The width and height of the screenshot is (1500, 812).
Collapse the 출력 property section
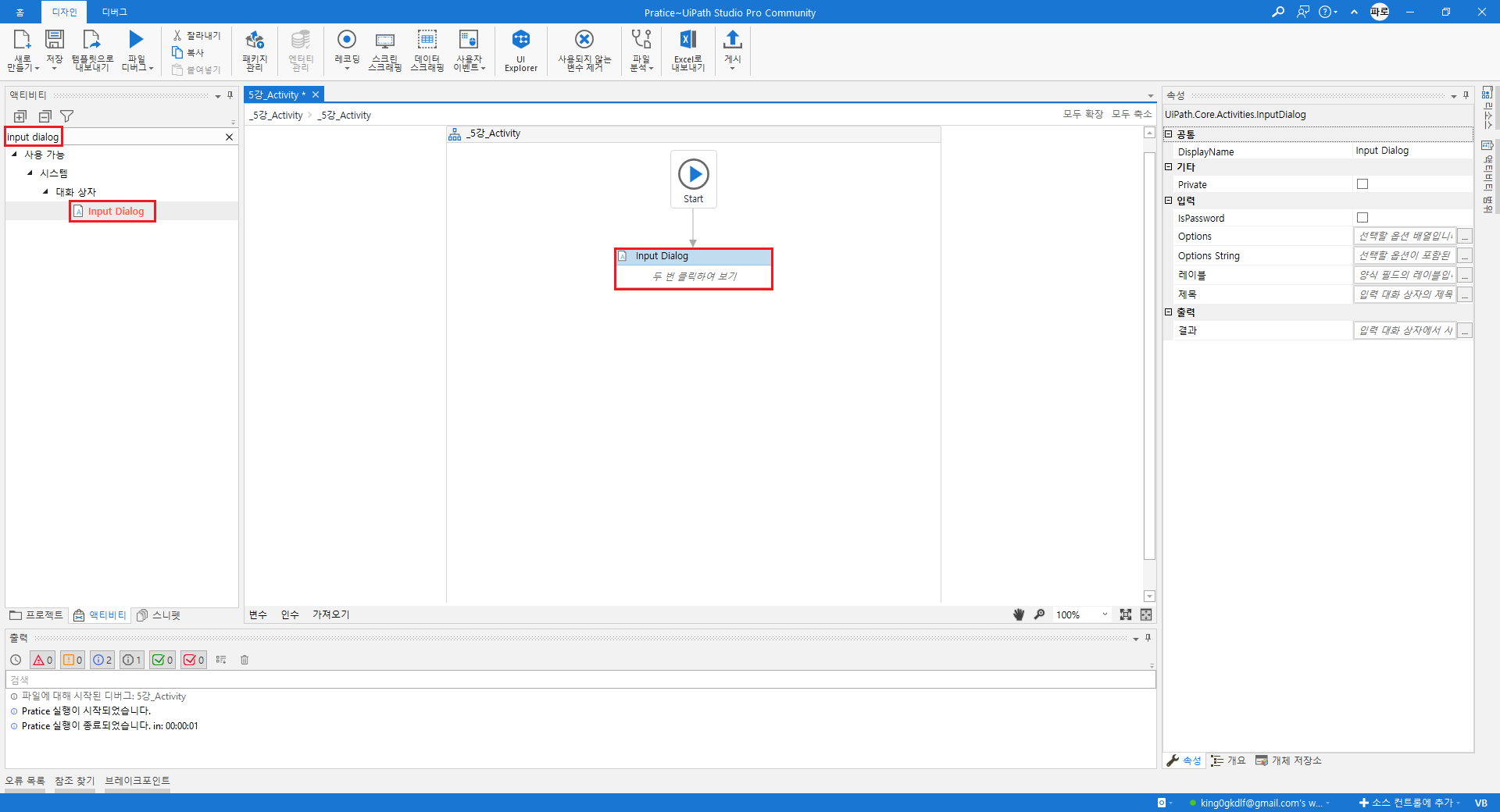(1169, 312)
